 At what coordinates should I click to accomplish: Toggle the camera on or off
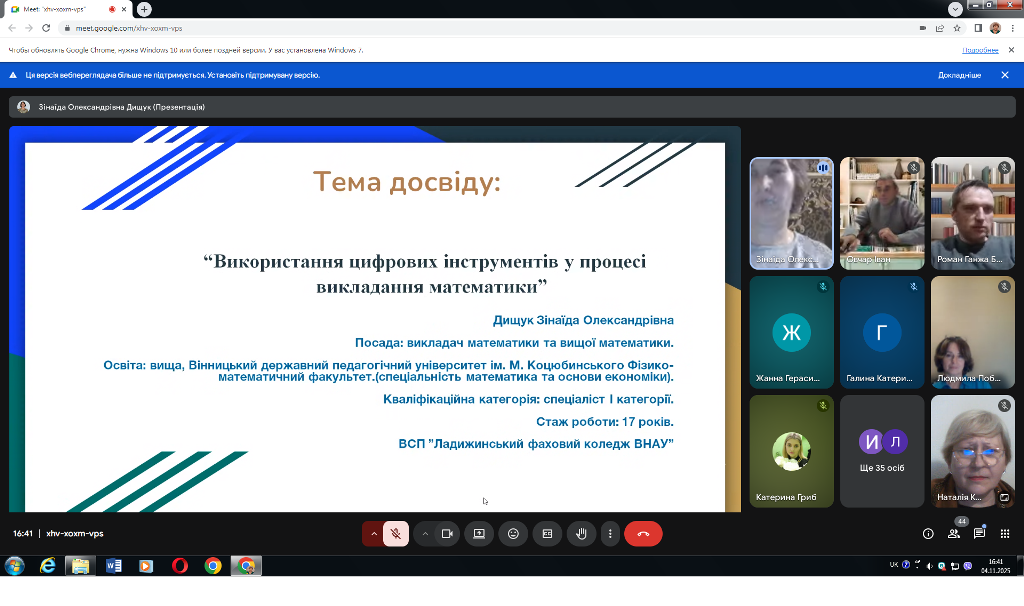447,534
